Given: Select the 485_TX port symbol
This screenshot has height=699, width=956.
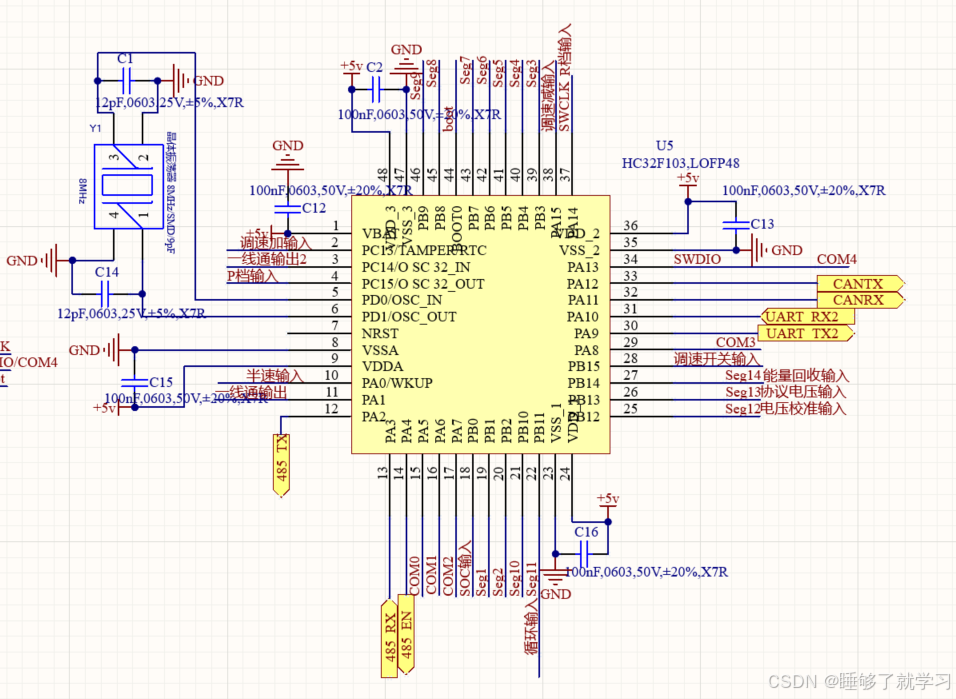Looking at the screenshot, I should click(x=281, y=466).
